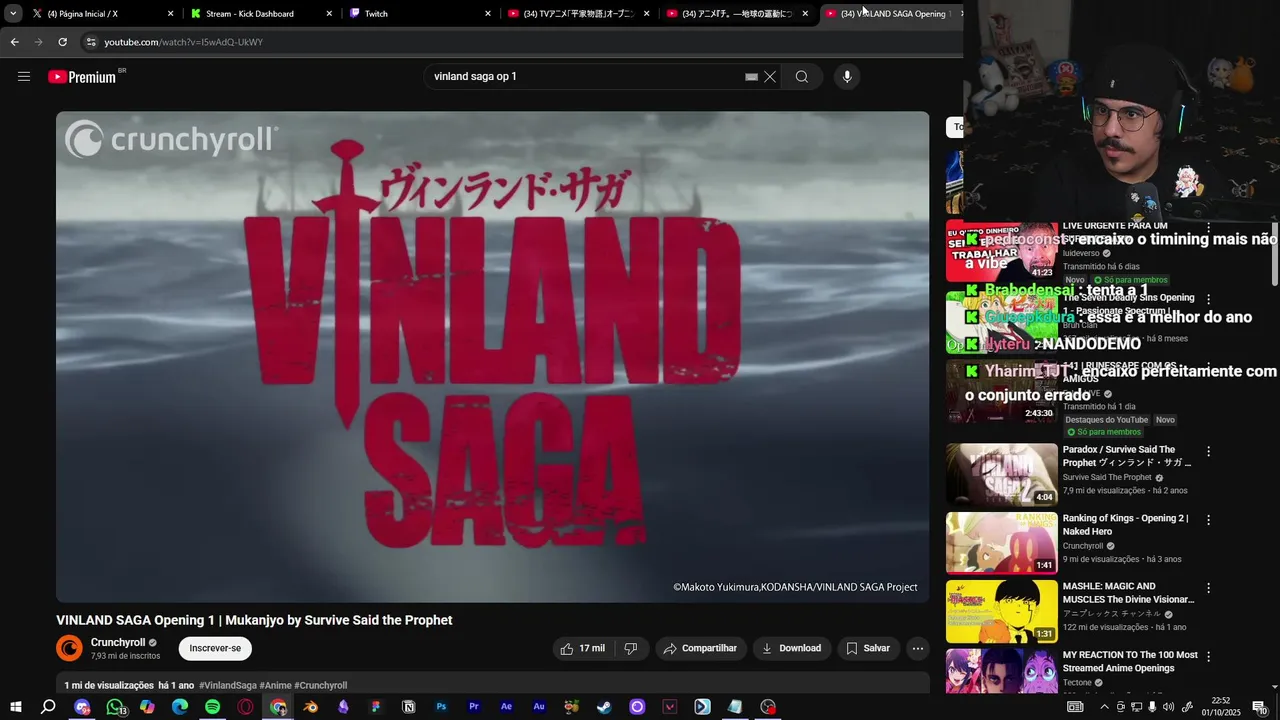Open options menu for My Reaction video
The width and height of the screenshot is (1280, 720).
click(1208, 657)
